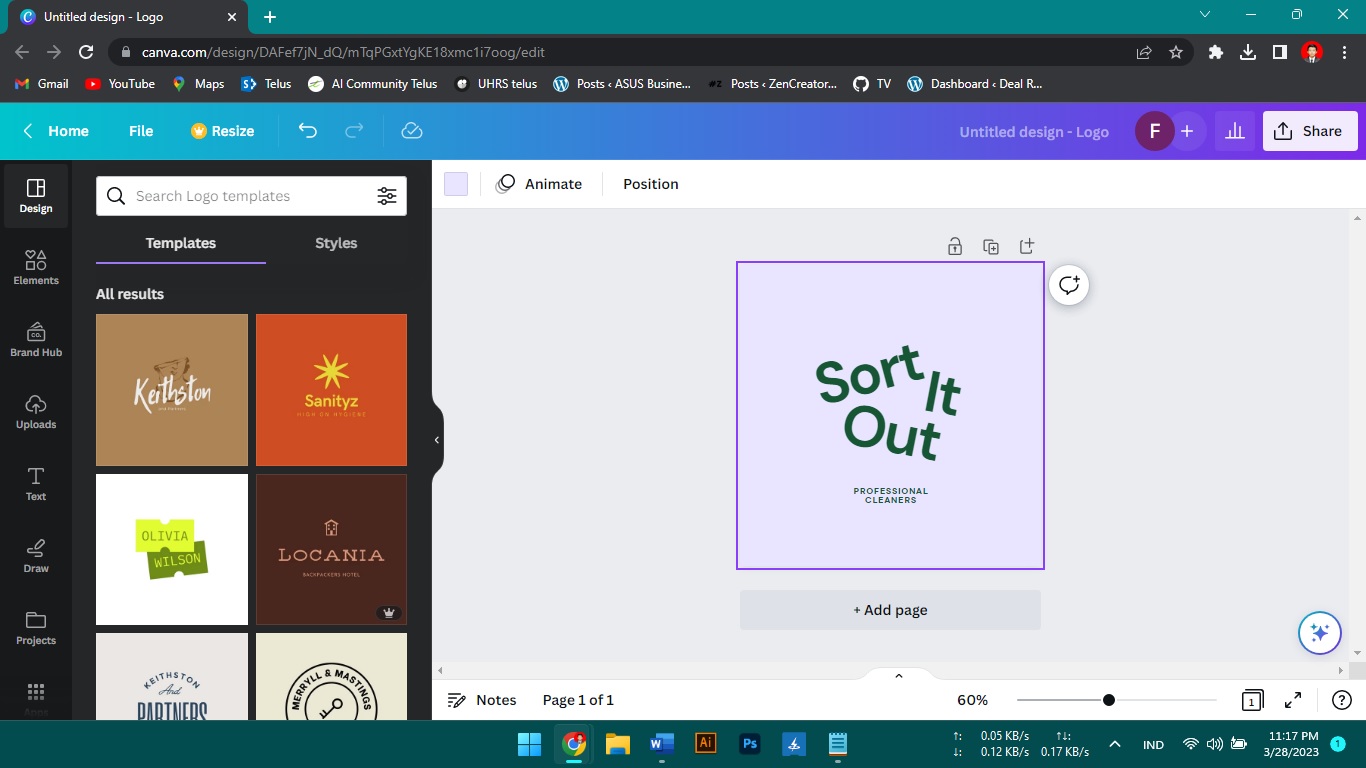Click Add page below the design
Screen dimensions: 1366x768
click(889, 609)
